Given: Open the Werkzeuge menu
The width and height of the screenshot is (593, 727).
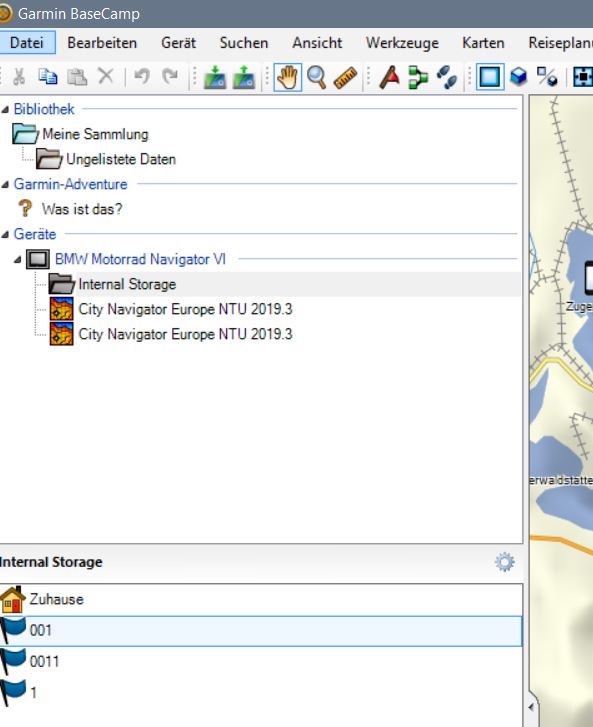Looking at the screenshot, I should tap(402, 43).
